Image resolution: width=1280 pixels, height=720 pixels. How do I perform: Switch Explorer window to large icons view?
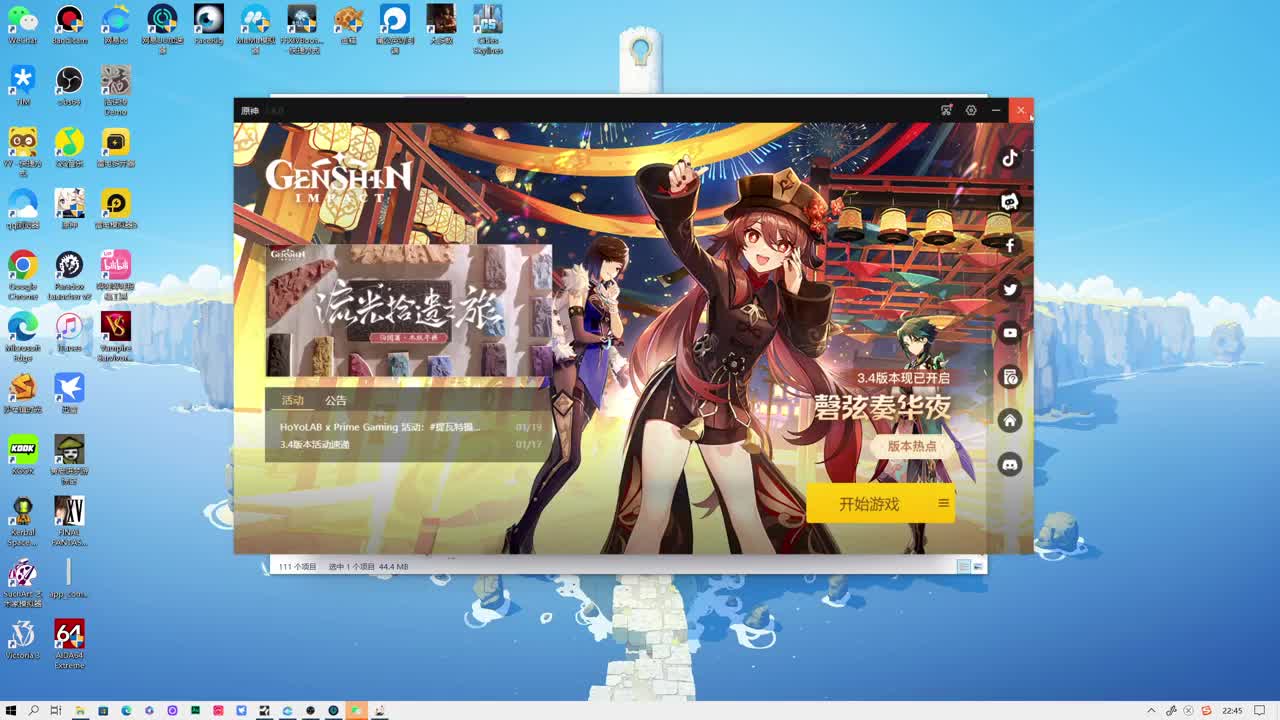(978, 566)
